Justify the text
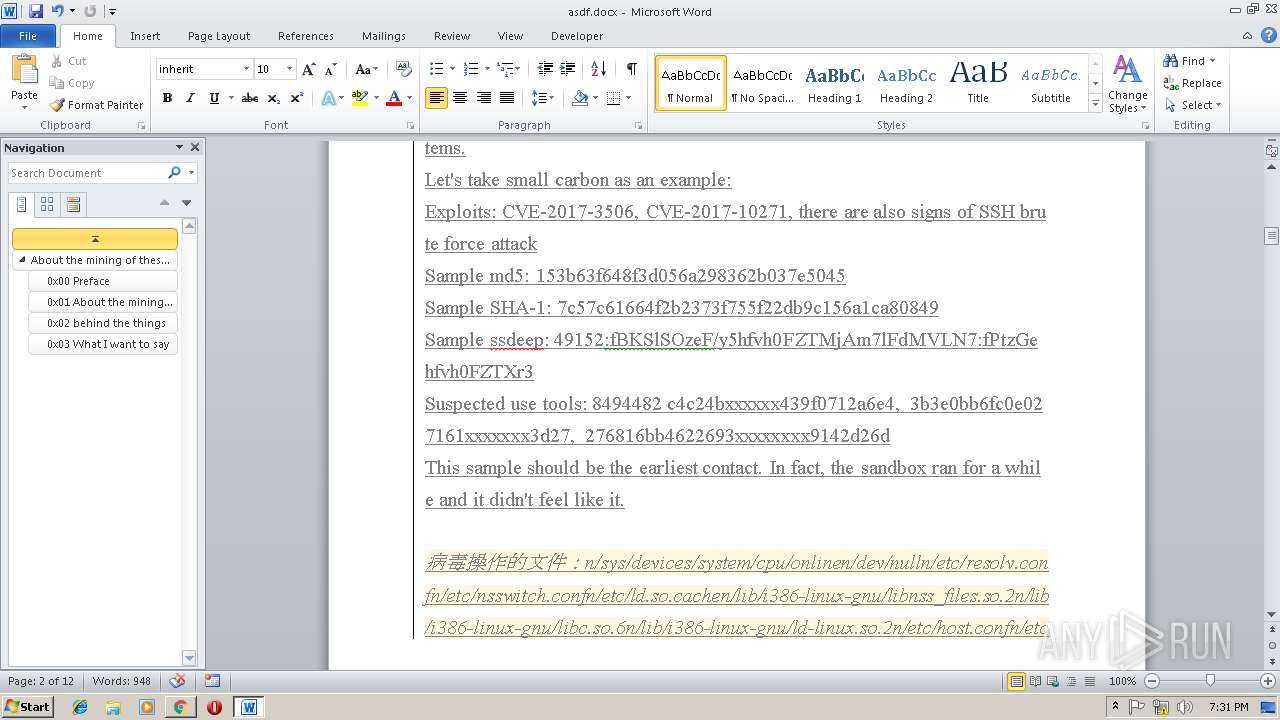This screenshot has height=720, width=1280. (507, 98)
